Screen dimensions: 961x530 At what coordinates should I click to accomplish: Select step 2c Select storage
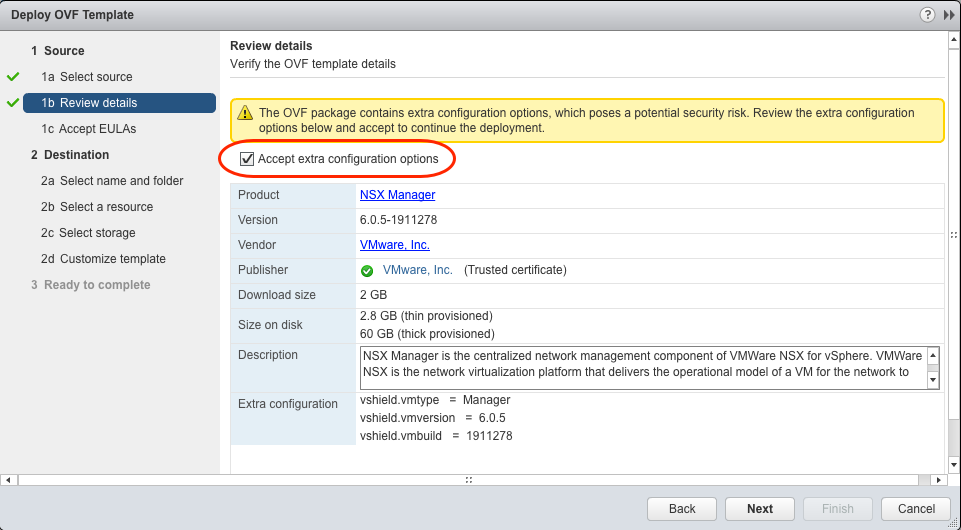(97, 233)
